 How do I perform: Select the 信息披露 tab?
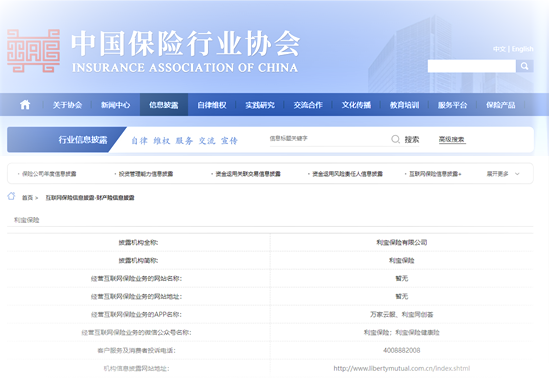[x=164, y=105]
